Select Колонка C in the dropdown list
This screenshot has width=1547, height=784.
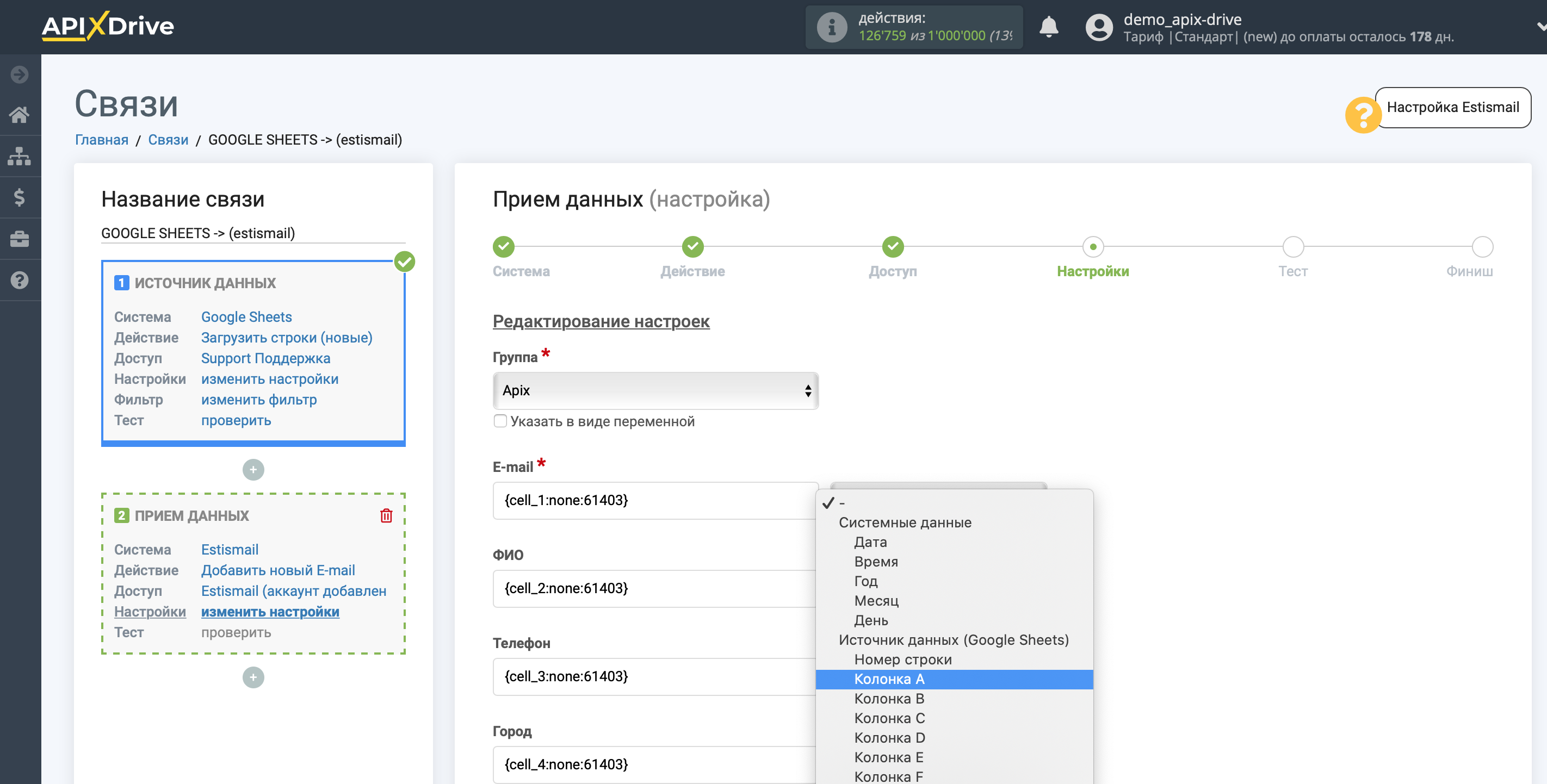coord(954,718)
